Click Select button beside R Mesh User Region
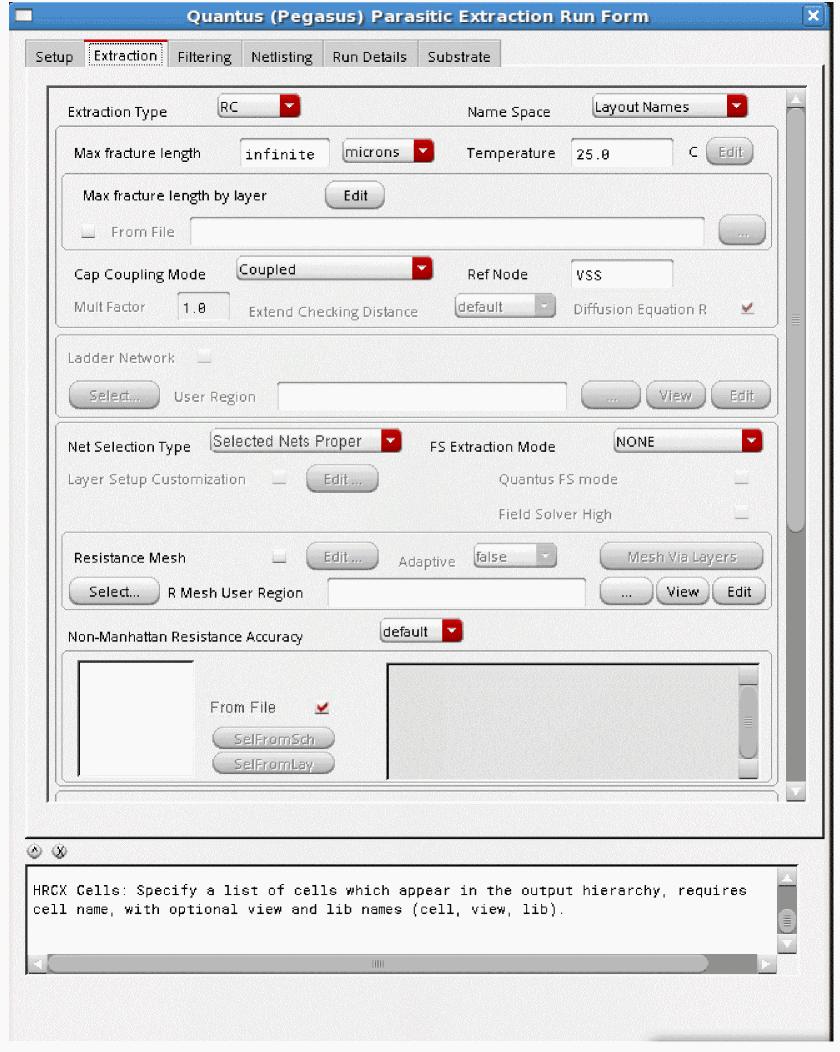 coord(115,592)
